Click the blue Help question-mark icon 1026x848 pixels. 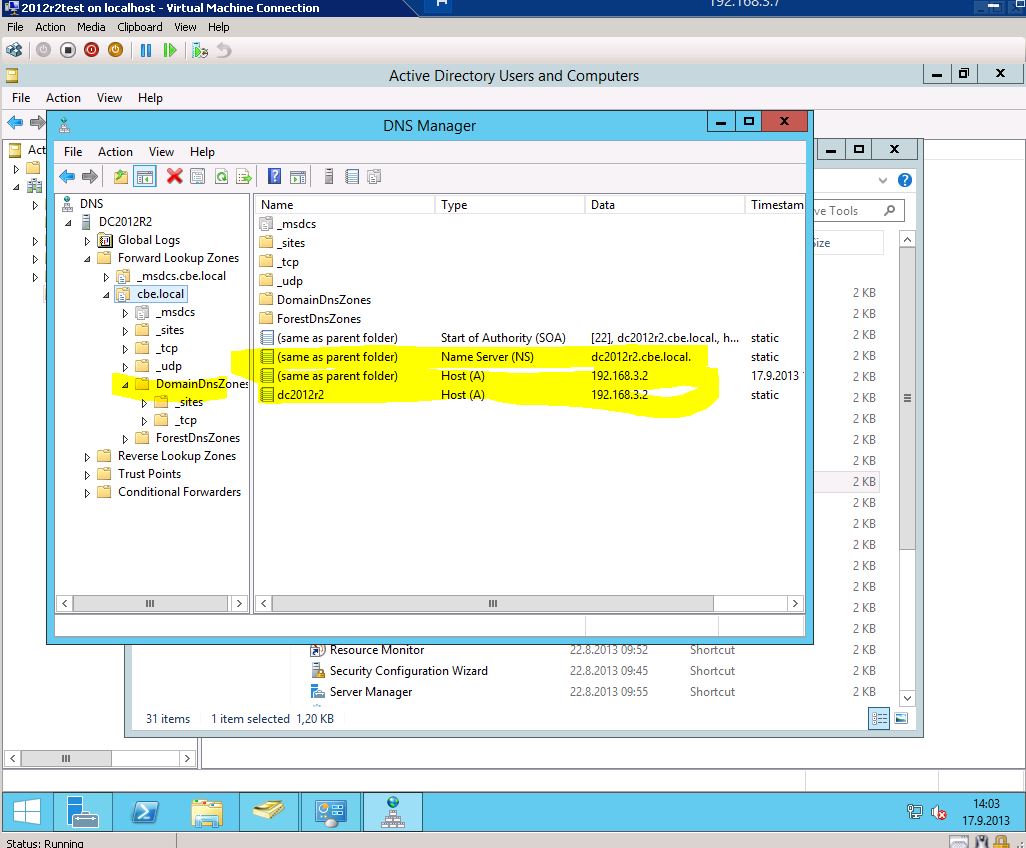tap(275, 176)
